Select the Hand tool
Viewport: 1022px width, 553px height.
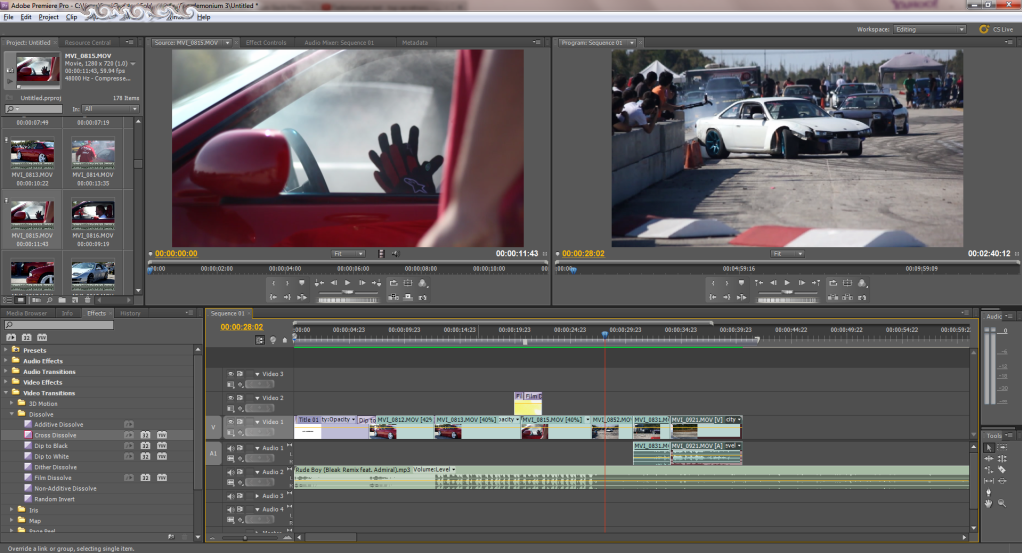point(989,503)
